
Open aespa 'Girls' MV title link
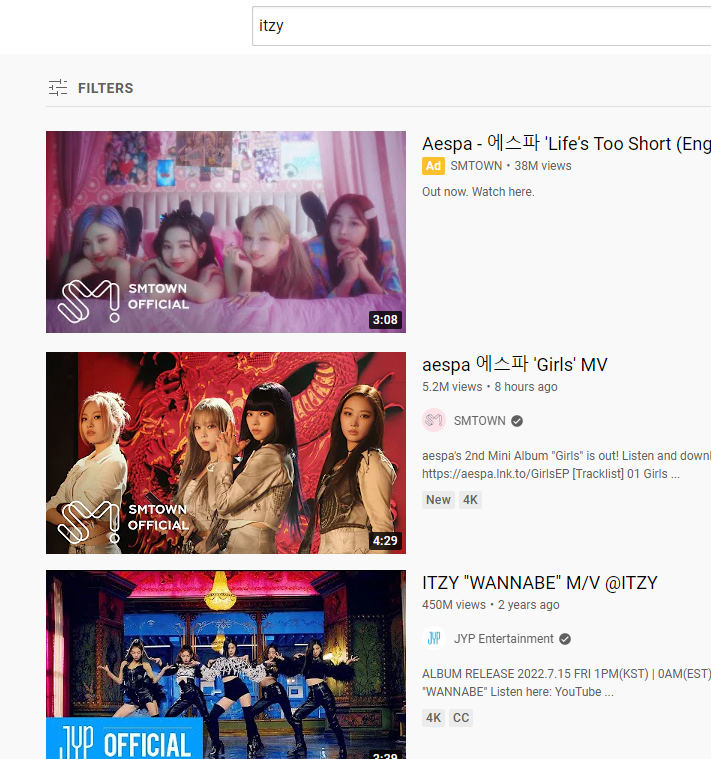514,364
